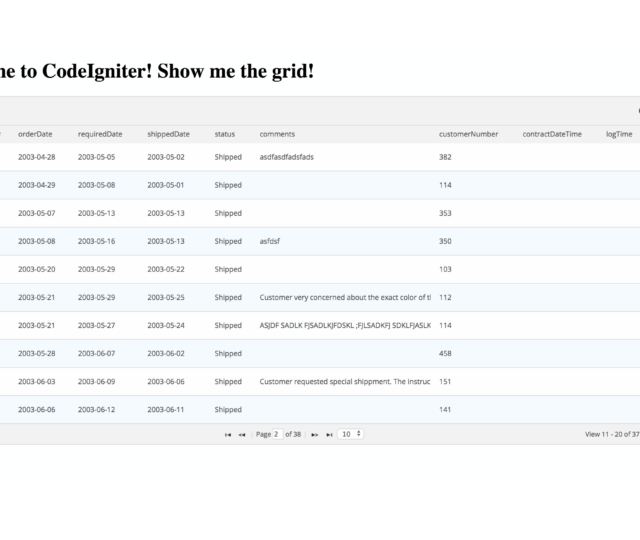Sort by requiredDate column header
The height and width of the screenshot is (540, 640).
pyautogui.click(x=100, y=134)
